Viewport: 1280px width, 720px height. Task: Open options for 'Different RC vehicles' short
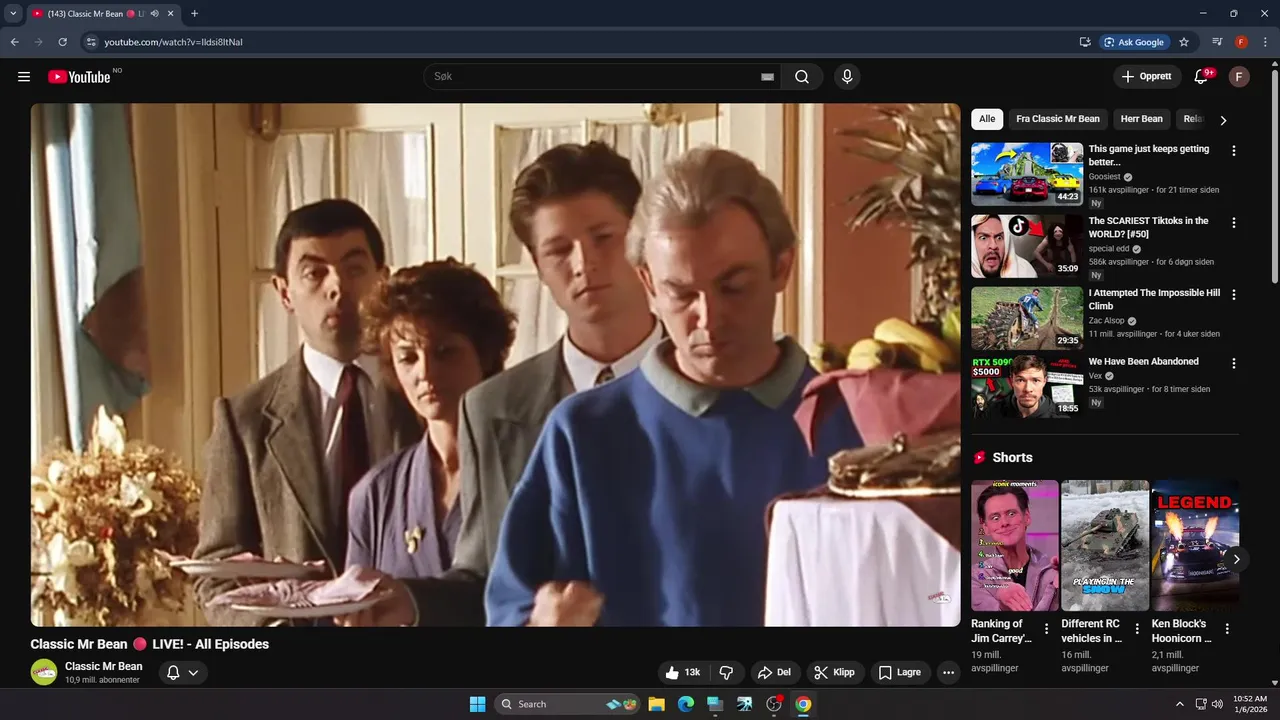[1137, 629]
